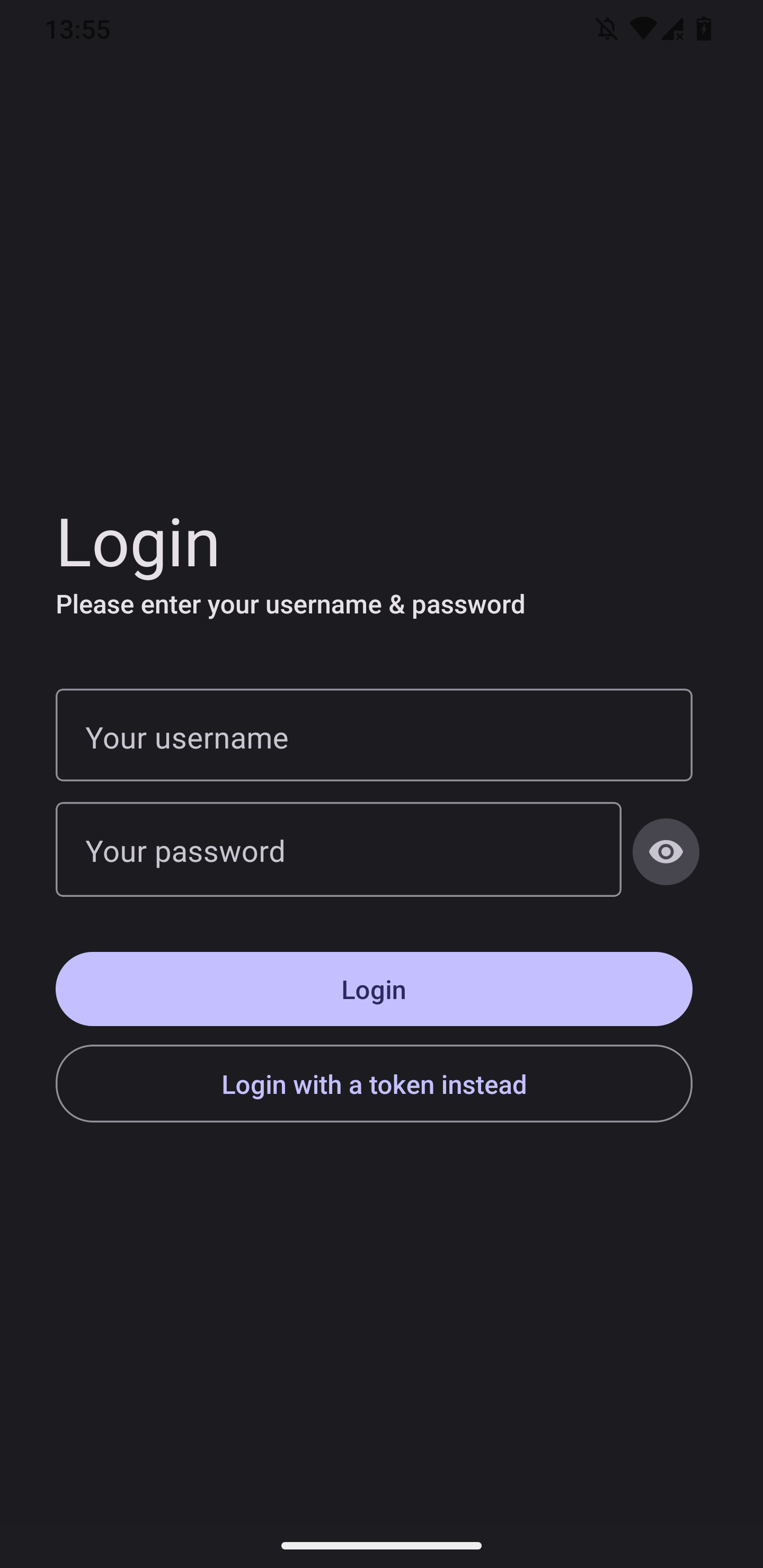This screenshot has width=763, height=1568.
Task: Click the eye icon beside the password field
Action: (x=666, y=852)
